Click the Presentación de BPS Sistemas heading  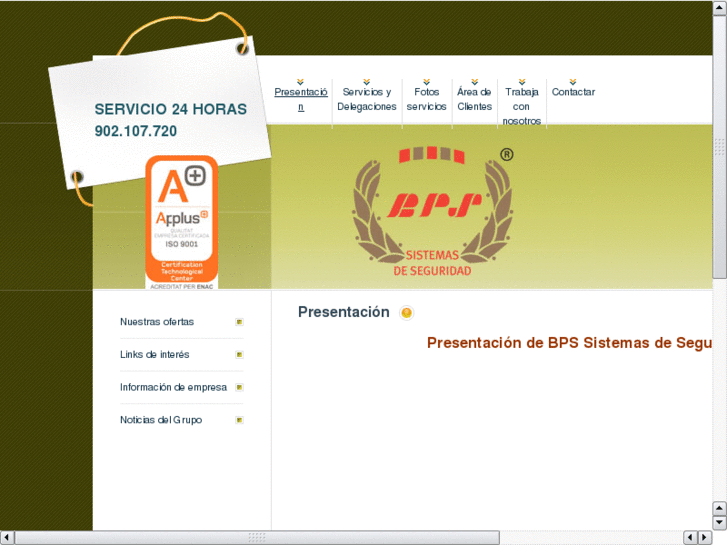click(x=569, y=343)
